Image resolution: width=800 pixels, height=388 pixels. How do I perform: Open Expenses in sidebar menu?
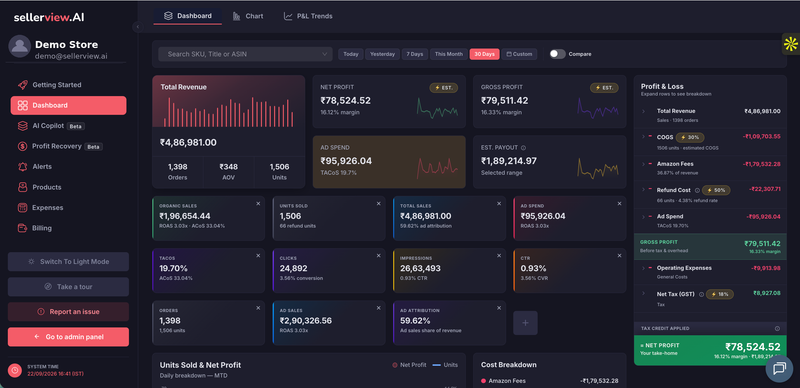click(x=68, y=207)
